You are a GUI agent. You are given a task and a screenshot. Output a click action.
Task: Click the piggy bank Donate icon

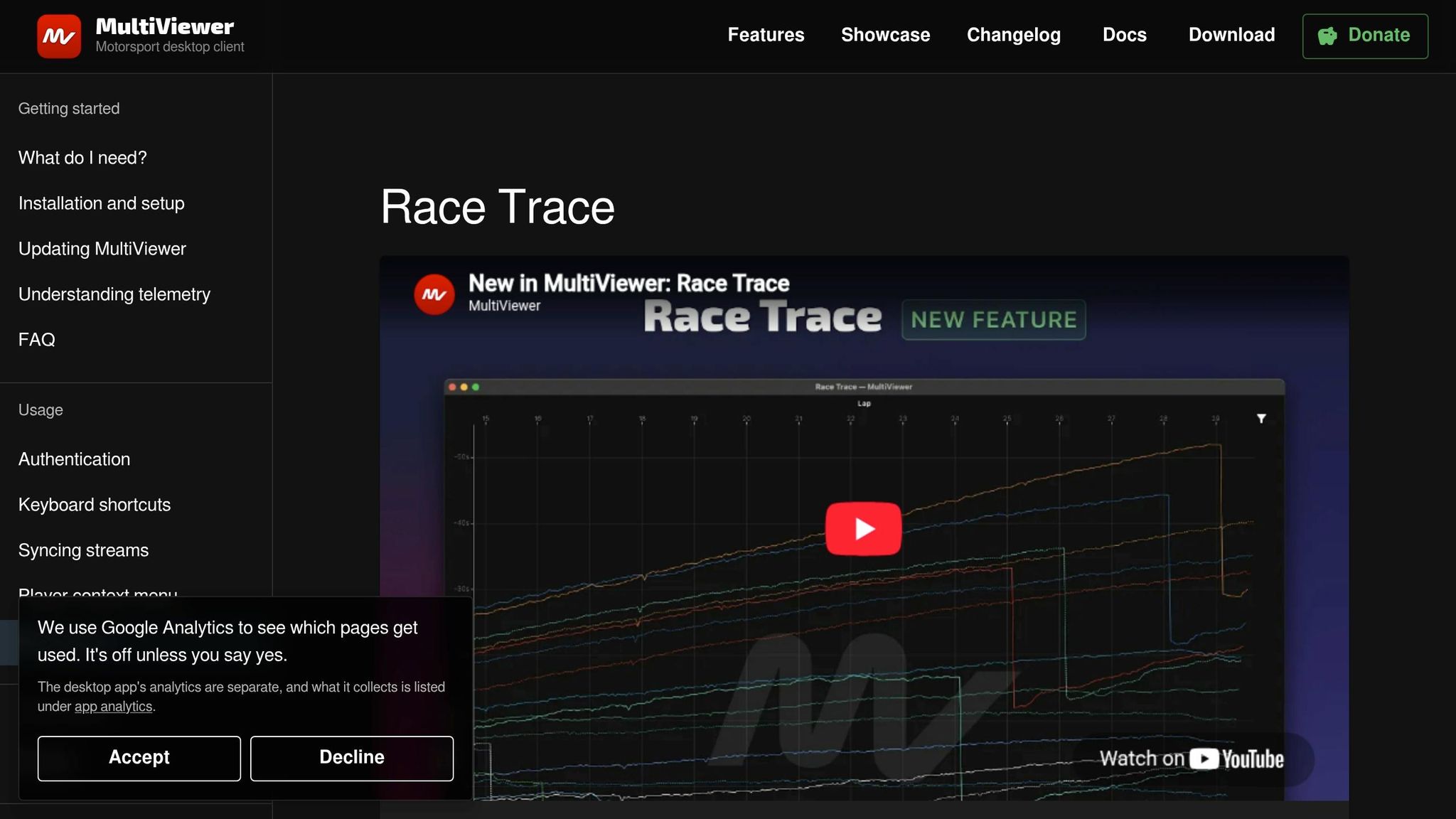click(x=1327, y=36)
